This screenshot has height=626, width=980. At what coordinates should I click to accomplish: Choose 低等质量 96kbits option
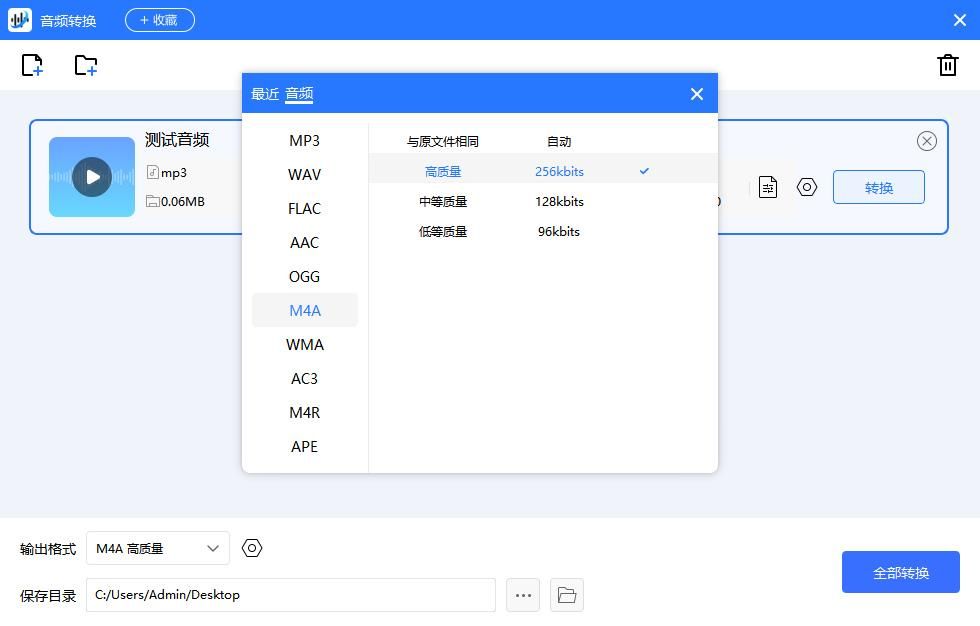(x=542, y=232)
